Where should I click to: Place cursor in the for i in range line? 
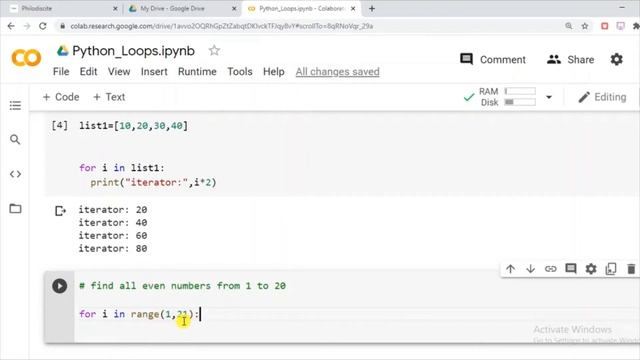point(139,314)
